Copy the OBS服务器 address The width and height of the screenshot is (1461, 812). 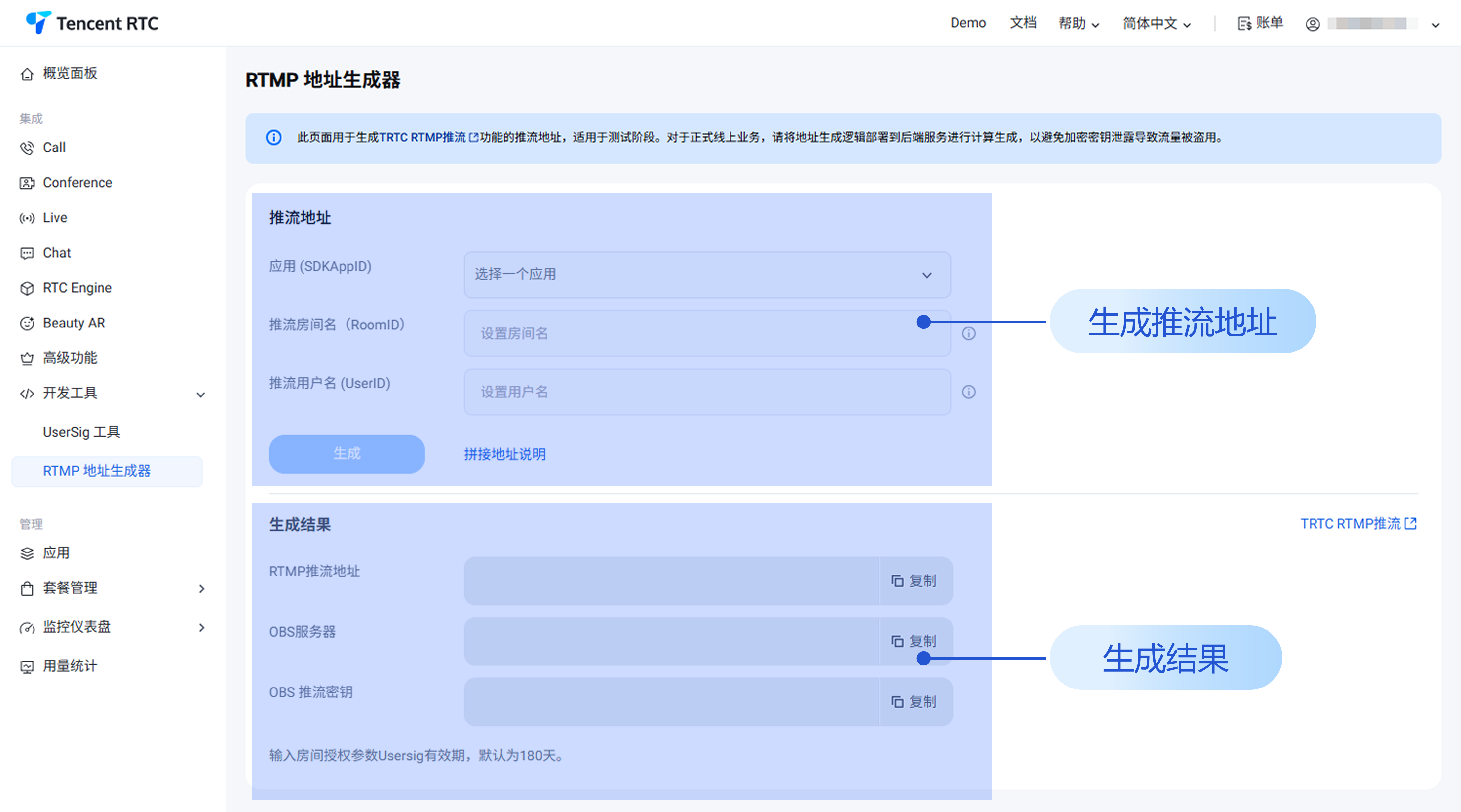pos(914,641)
